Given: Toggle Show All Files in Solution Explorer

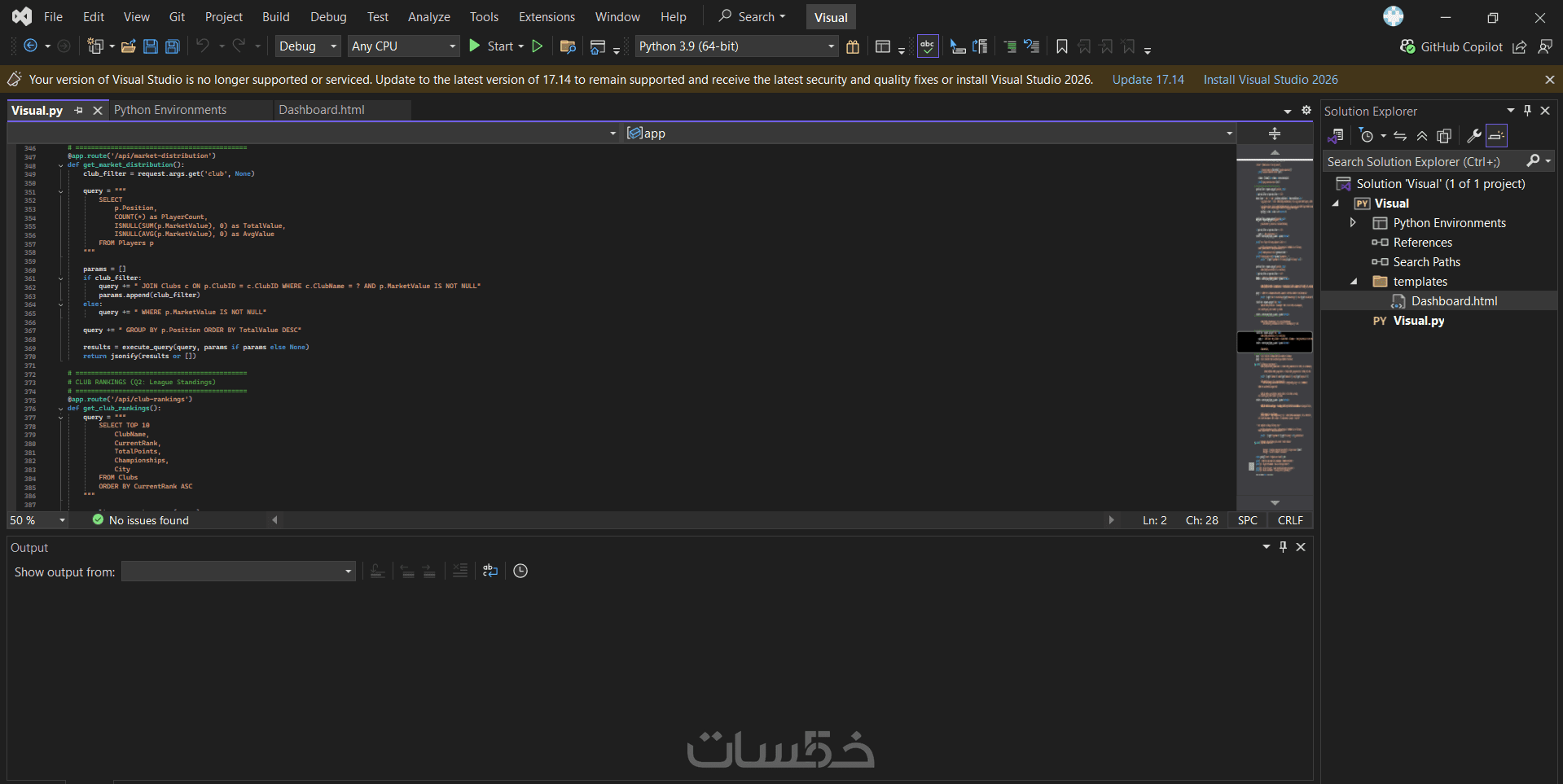Looking at the screenshot, I should pos(1444,136).
